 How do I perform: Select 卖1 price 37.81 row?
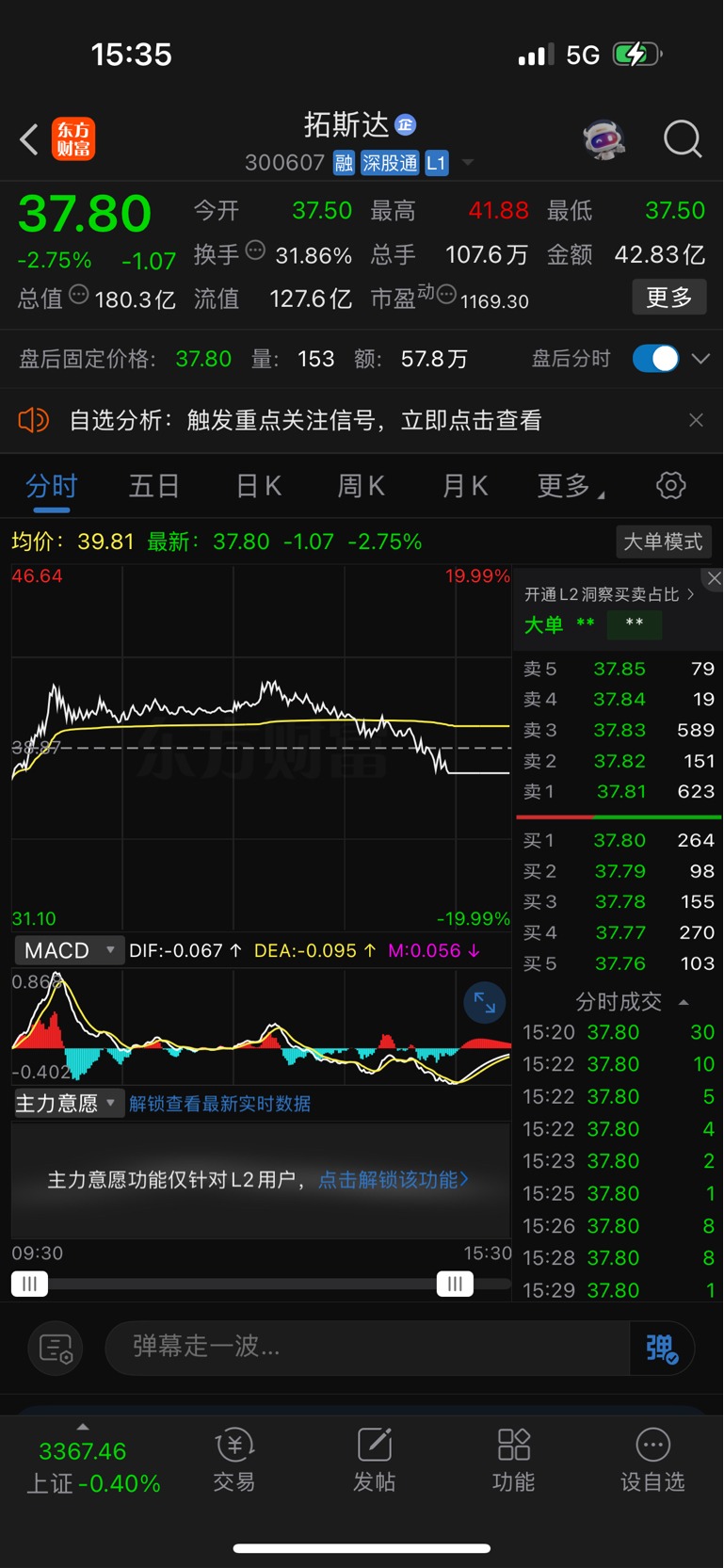click(619, 792)
